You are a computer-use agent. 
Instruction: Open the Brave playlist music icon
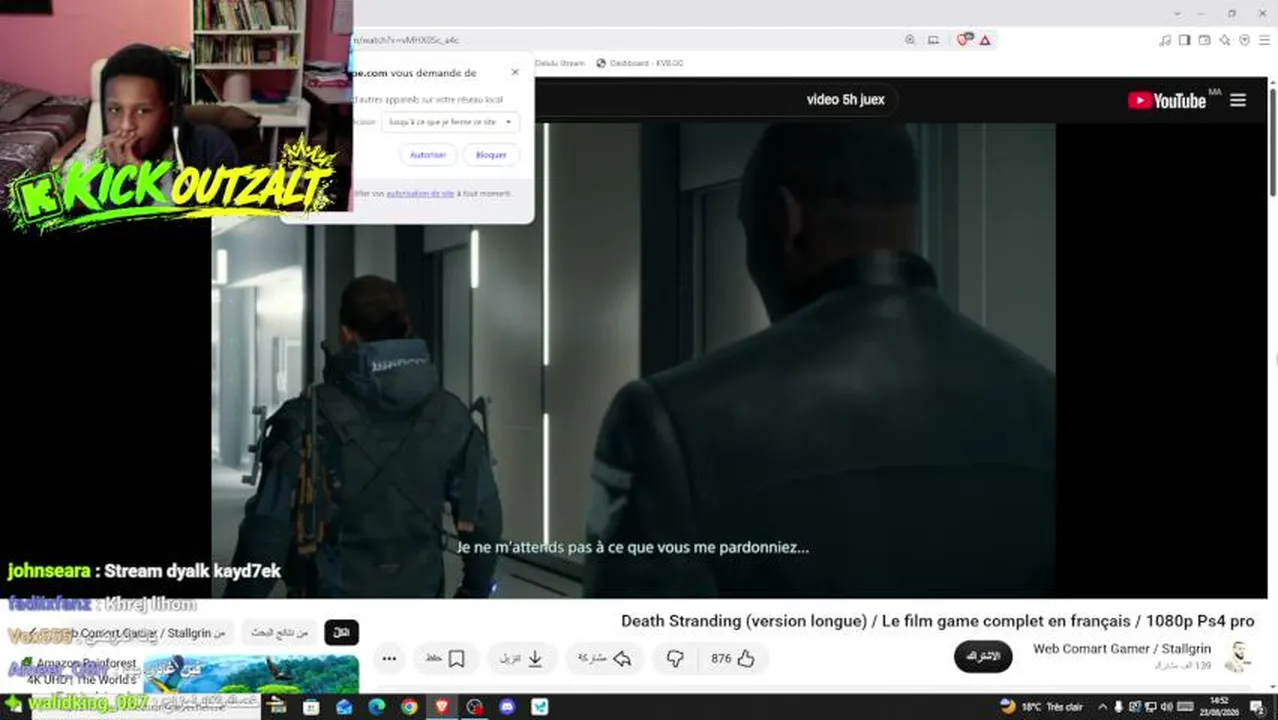point(1164,40)
